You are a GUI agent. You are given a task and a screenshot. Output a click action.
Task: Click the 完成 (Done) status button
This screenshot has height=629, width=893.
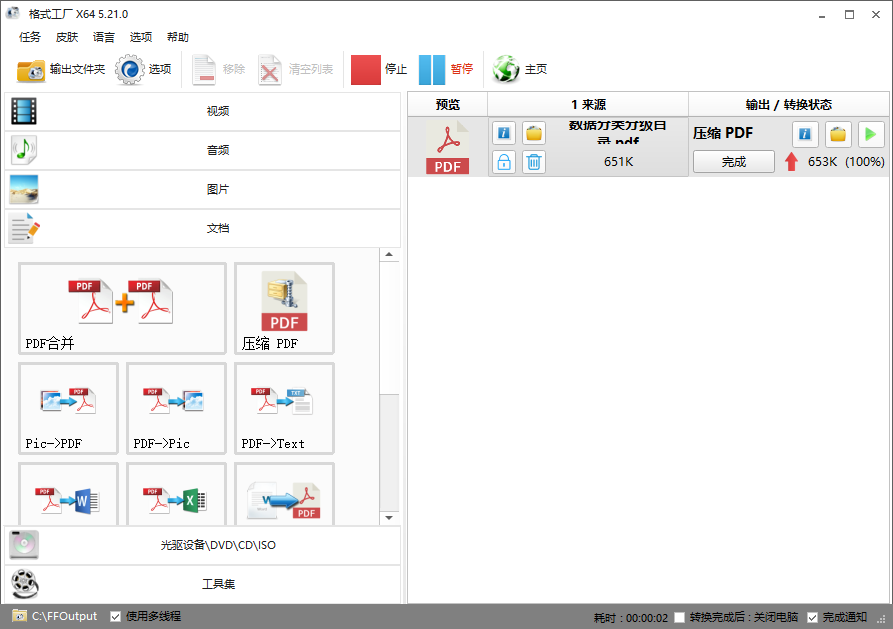click(733, 161)
